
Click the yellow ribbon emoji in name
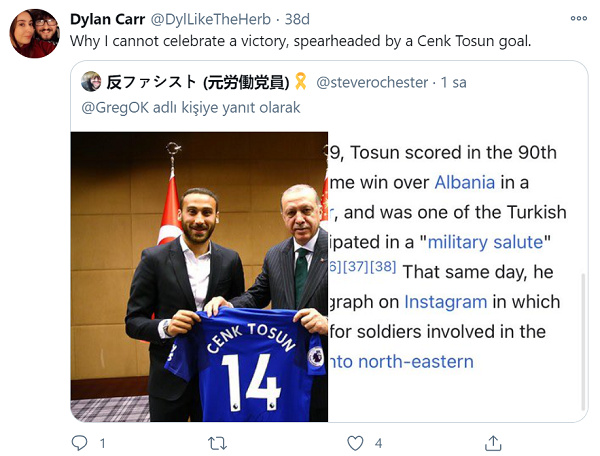click(x=301, y=81)
